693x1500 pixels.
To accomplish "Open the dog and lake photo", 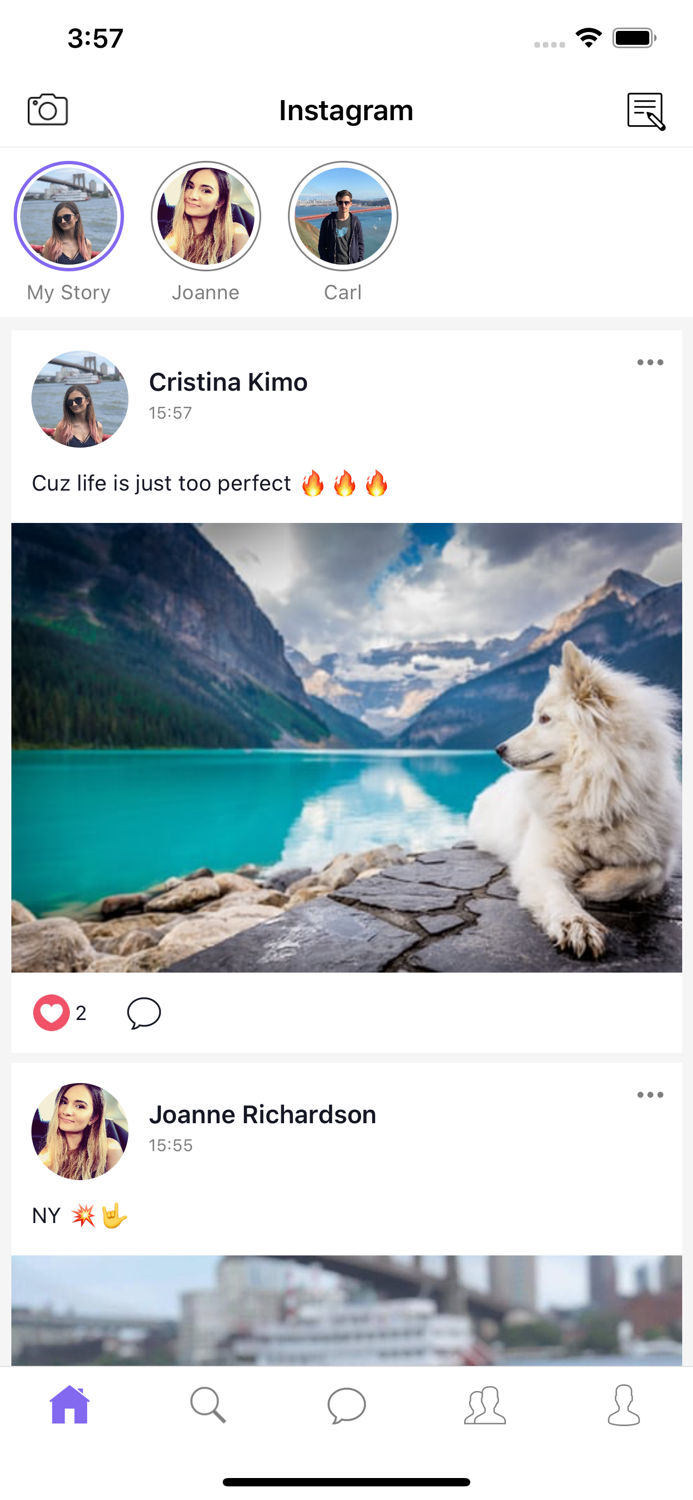I will [347, 747].
